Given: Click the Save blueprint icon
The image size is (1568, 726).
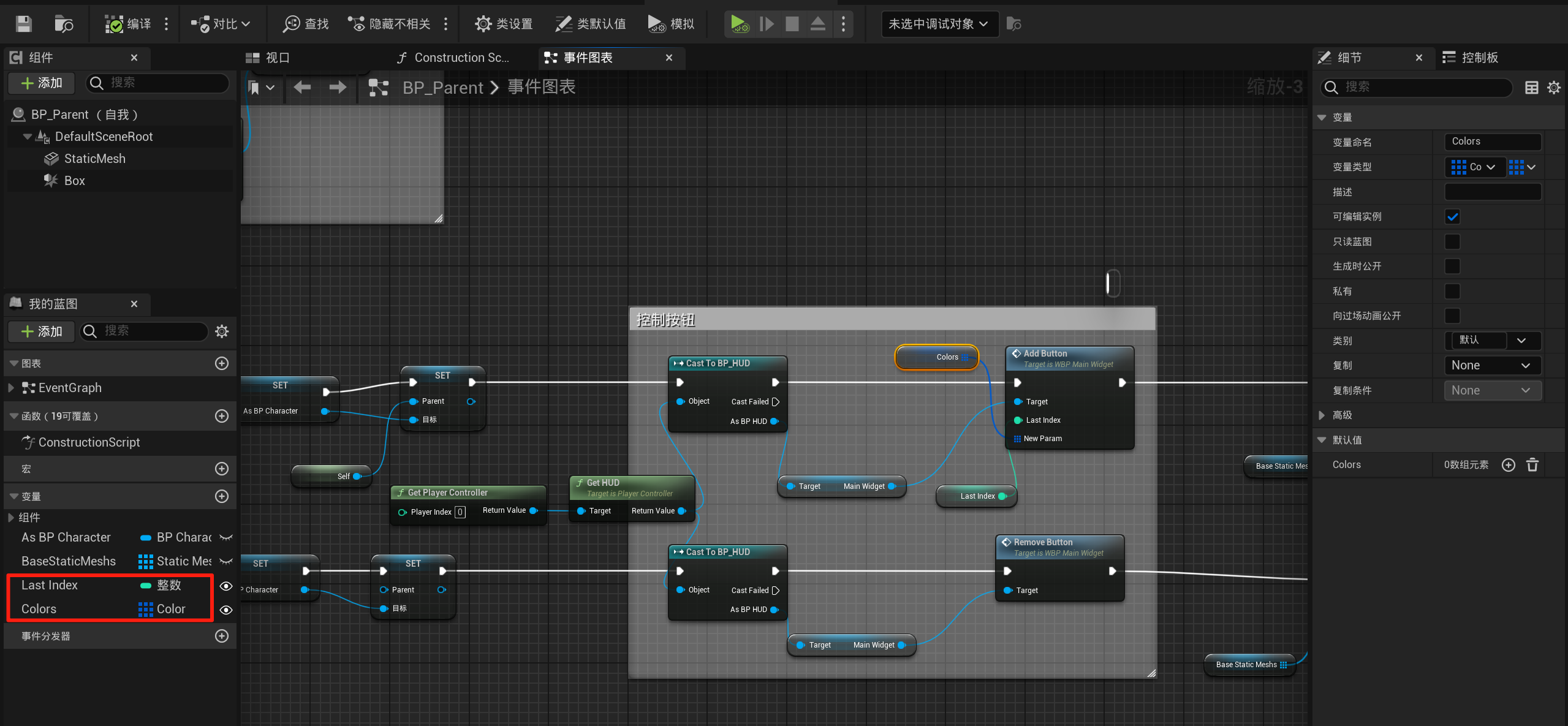Looking at the screenshot, I should point(24,24).
